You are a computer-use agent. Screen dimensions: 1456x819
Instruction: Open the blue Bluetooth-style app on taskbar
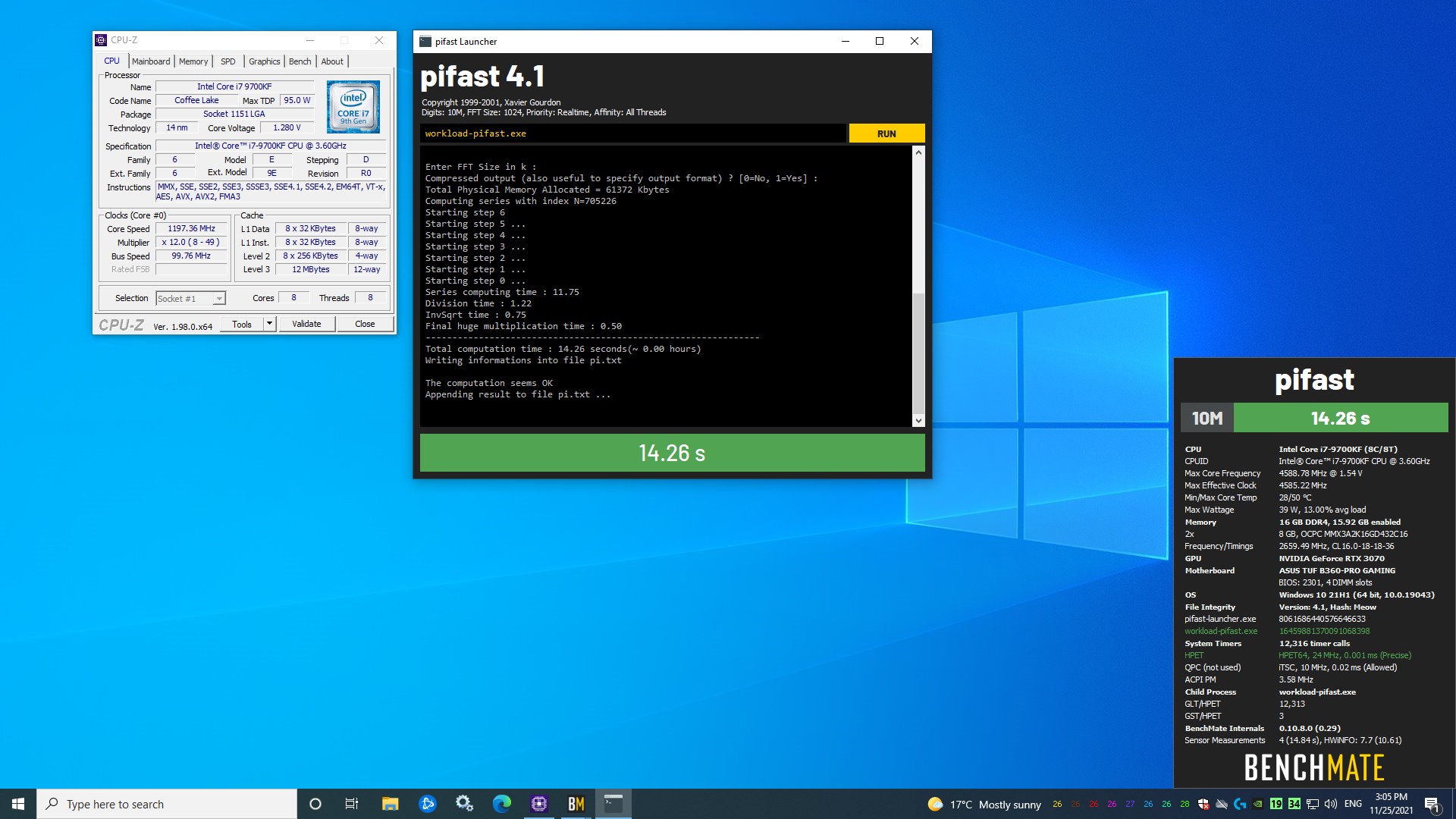point(427,804)
